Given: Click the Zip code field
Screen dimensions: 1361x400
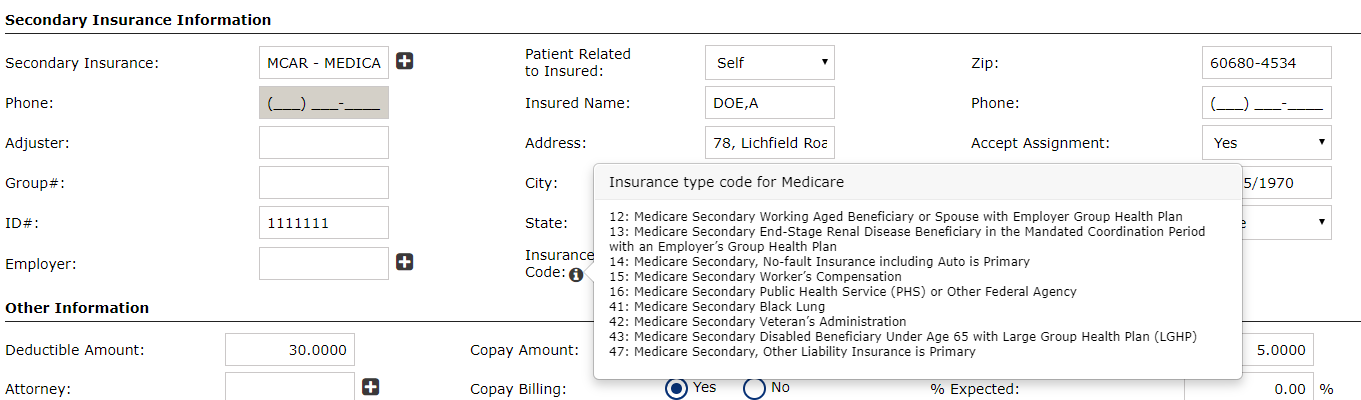Looking at the screenshot, I should pos(1266,63).
